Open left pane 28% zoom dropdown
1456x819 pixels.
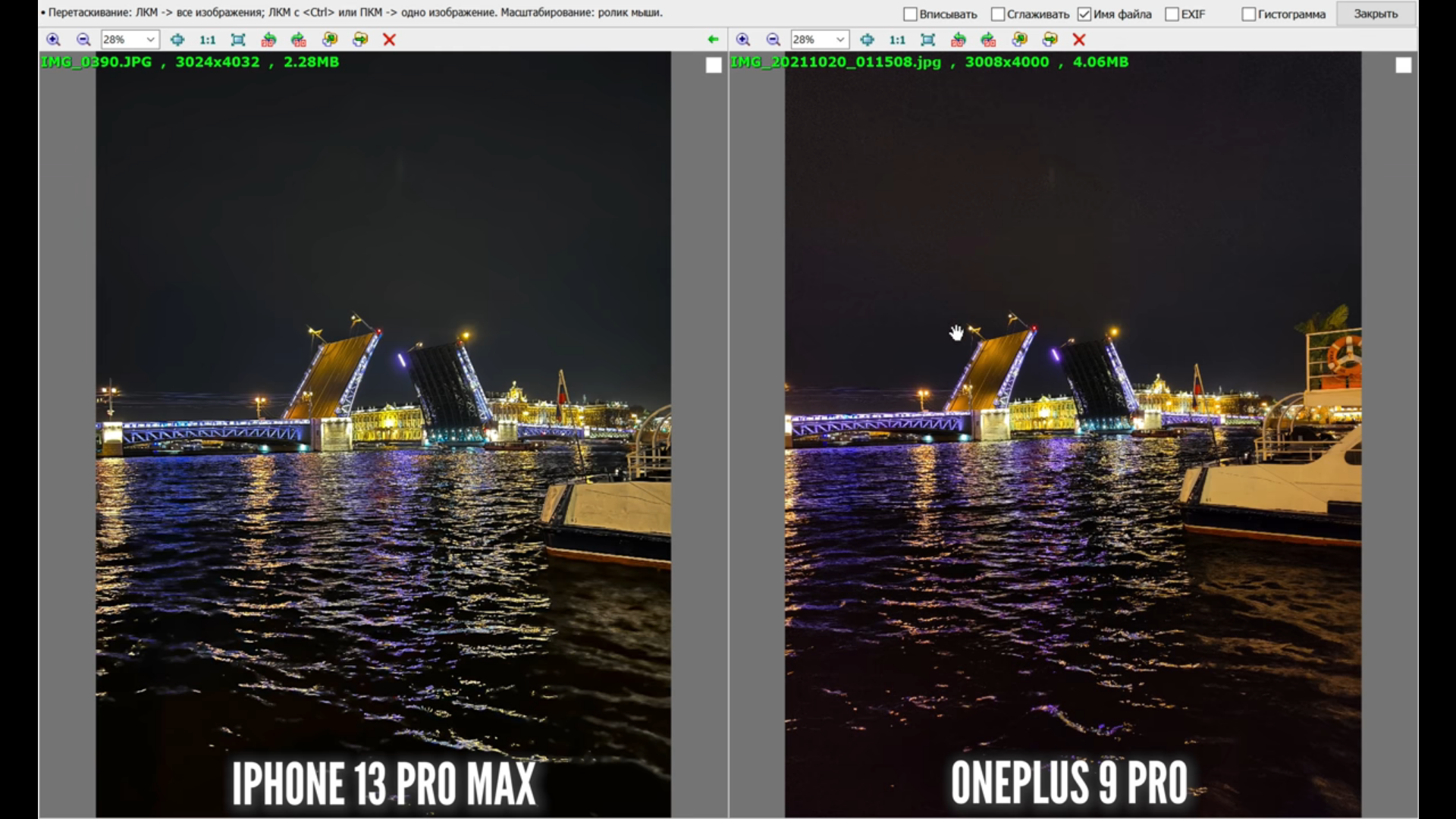[x=150, y=39]
